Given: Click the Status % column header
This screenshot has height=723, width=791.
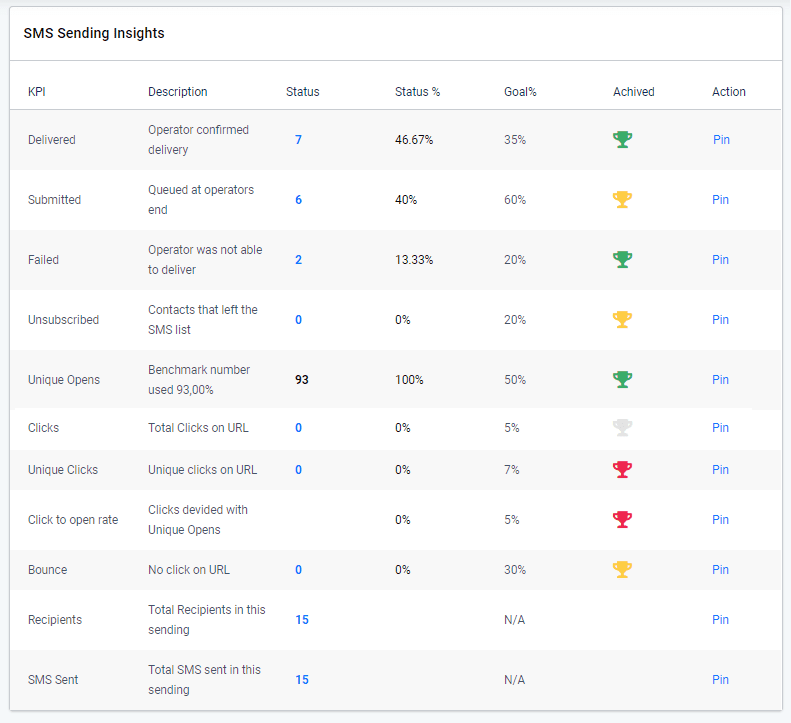Looking at the screenshot, I should tap(417, 92).
